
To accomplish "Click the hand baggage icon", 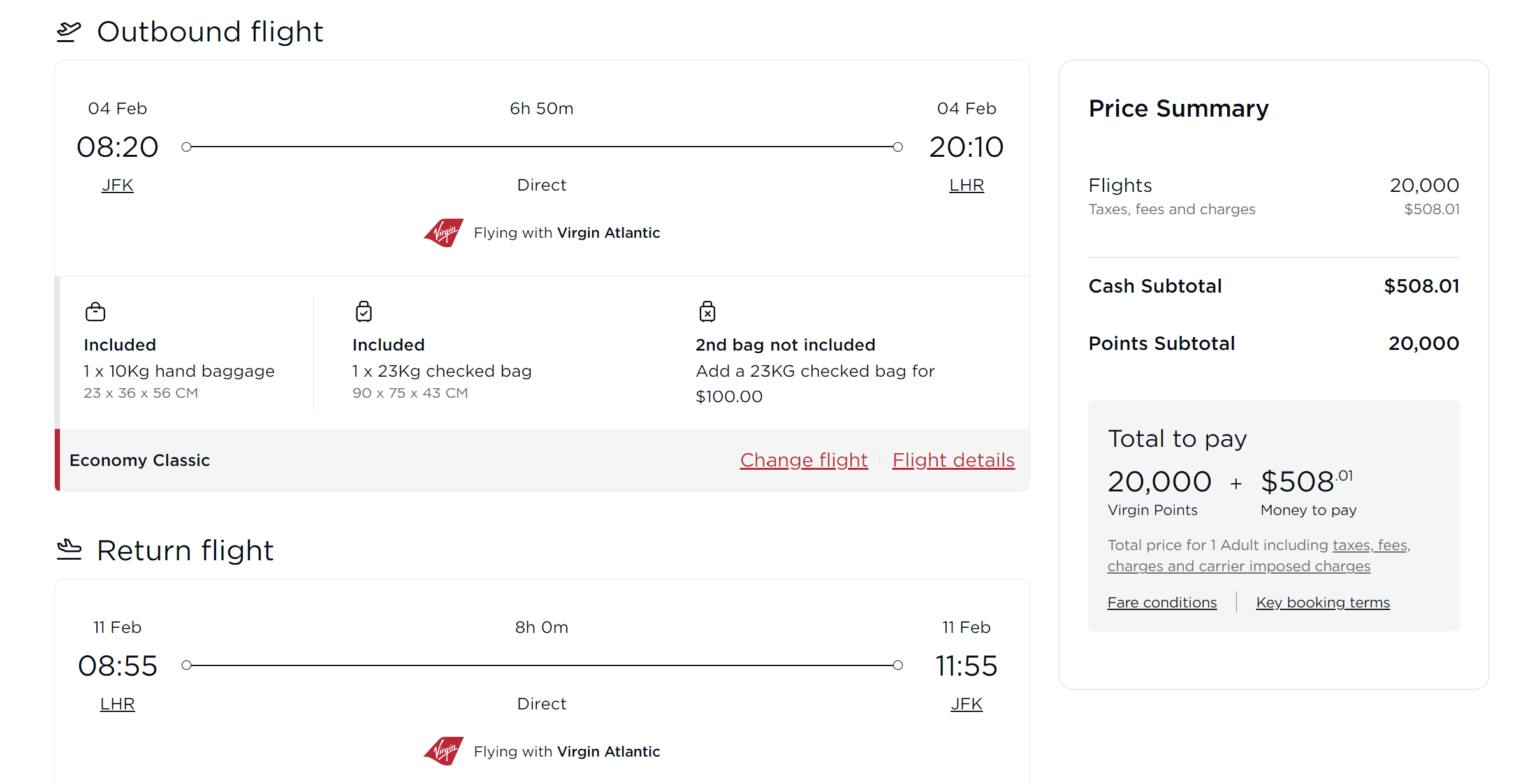I will 96,312.
